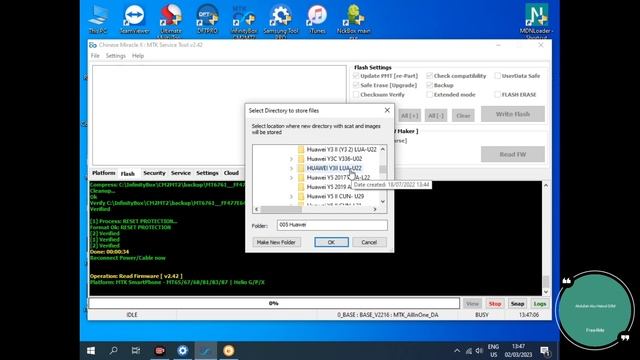
Task: Expand the Huawei Y5 2017 folder
Action: (x=291, y=178)
